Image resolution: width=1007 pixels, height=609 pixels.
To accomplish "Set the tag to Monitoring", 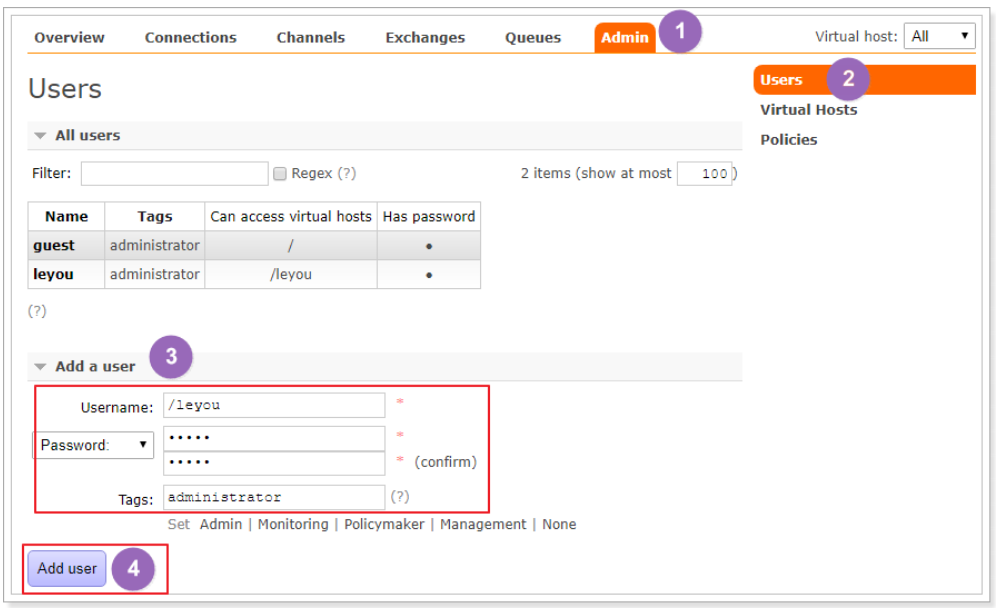I will (293, 525).
